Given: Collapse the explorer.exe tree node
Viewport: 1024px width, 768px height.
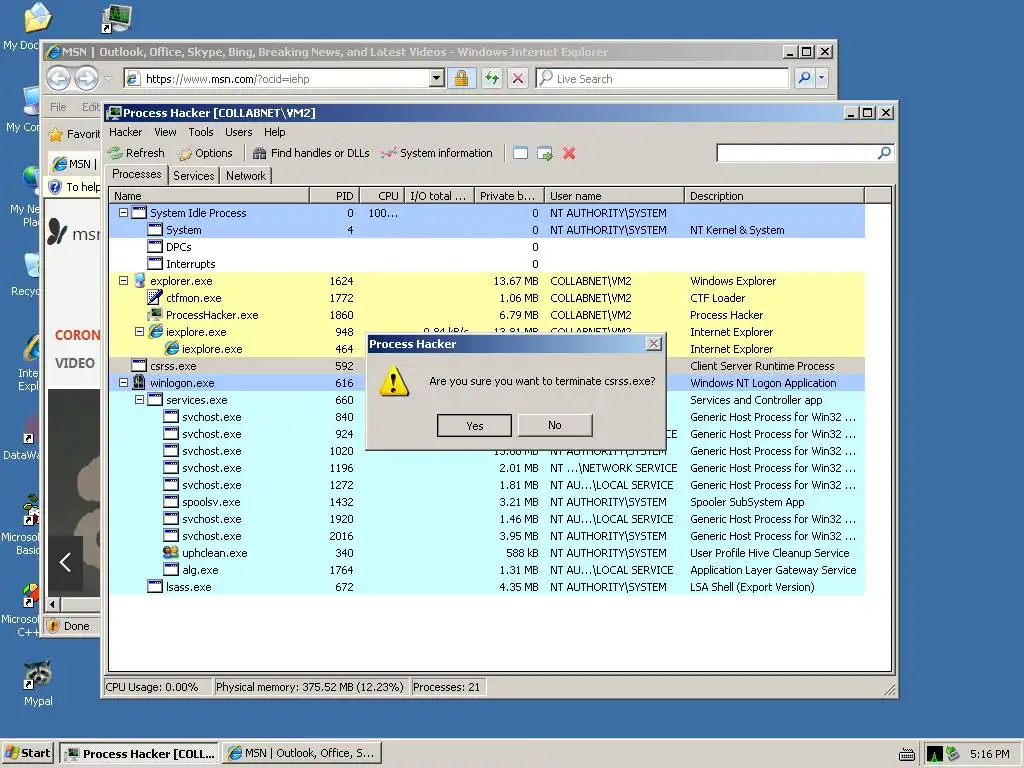Looking at the screenshot, I should 123,281.
